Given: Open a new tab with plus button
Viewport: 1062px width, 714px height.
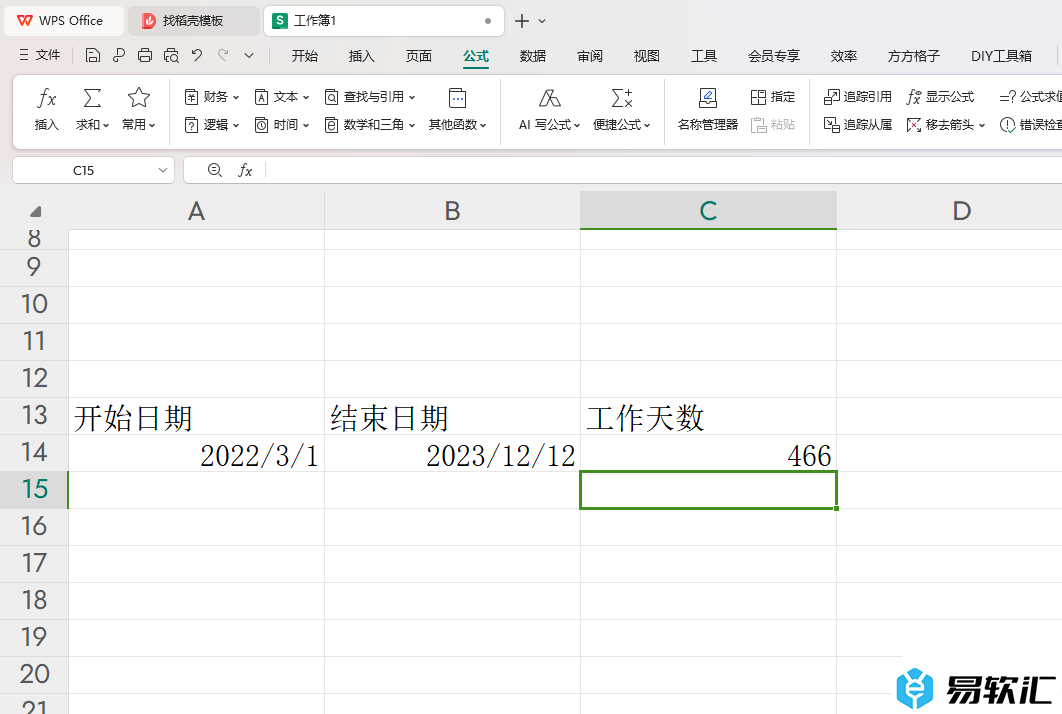Looking at the screenshot, I should (522, 21).
